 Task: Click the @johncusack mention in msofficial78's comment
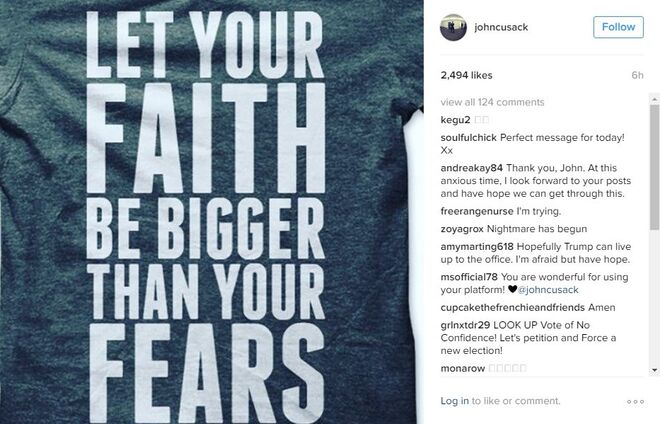(548, 290)
